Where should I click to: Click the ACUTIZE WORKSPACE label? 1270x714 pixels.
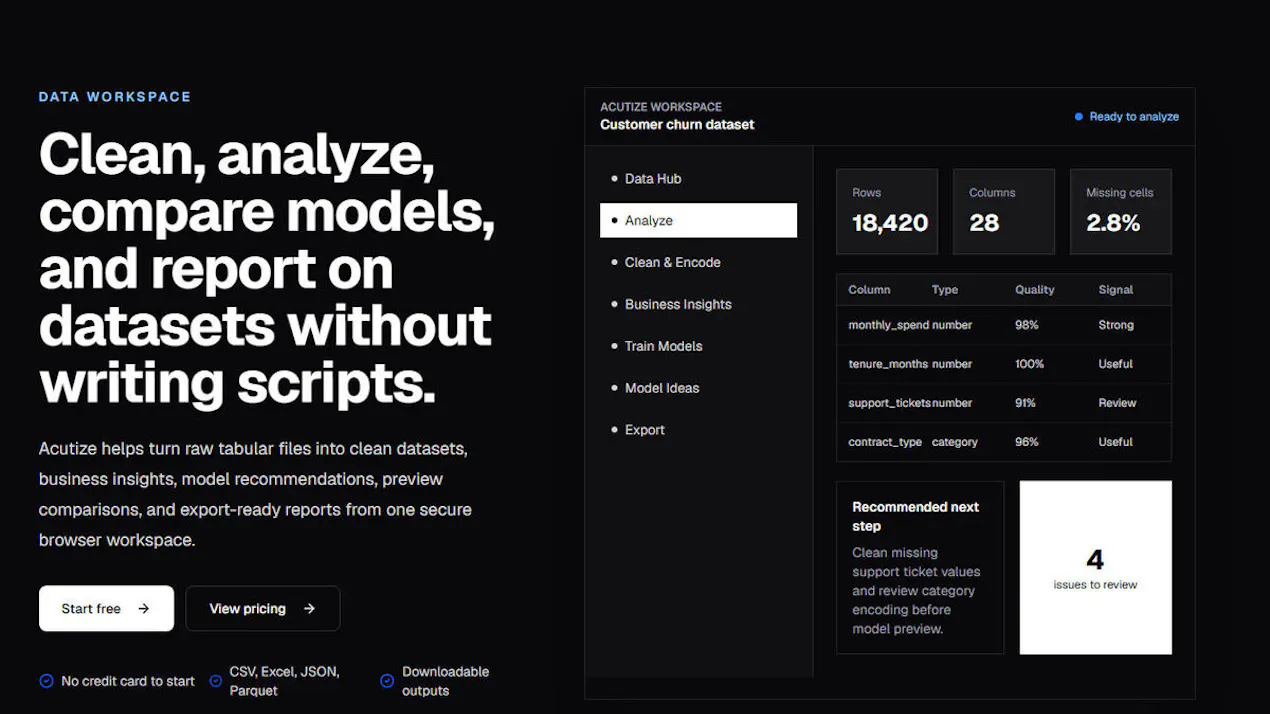pyautogui.click(x=661, y=106)
